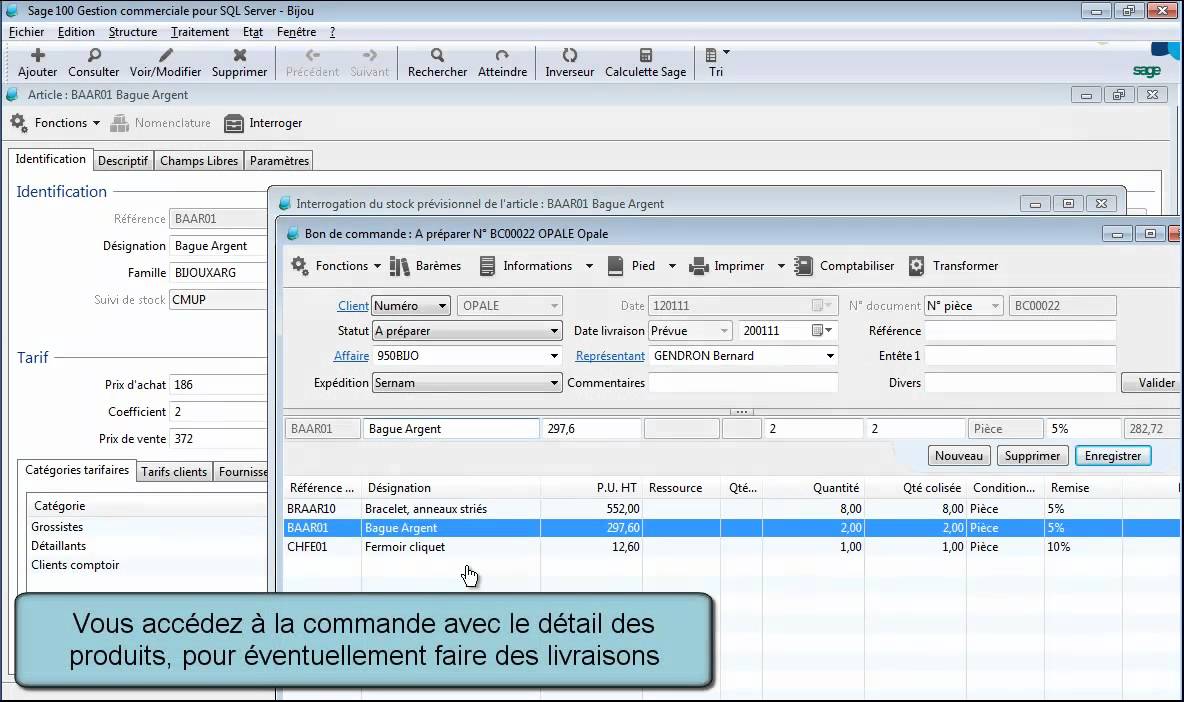Open the Traitement menu
Screen dimensions: 1184x702
[x=199, y=32]
